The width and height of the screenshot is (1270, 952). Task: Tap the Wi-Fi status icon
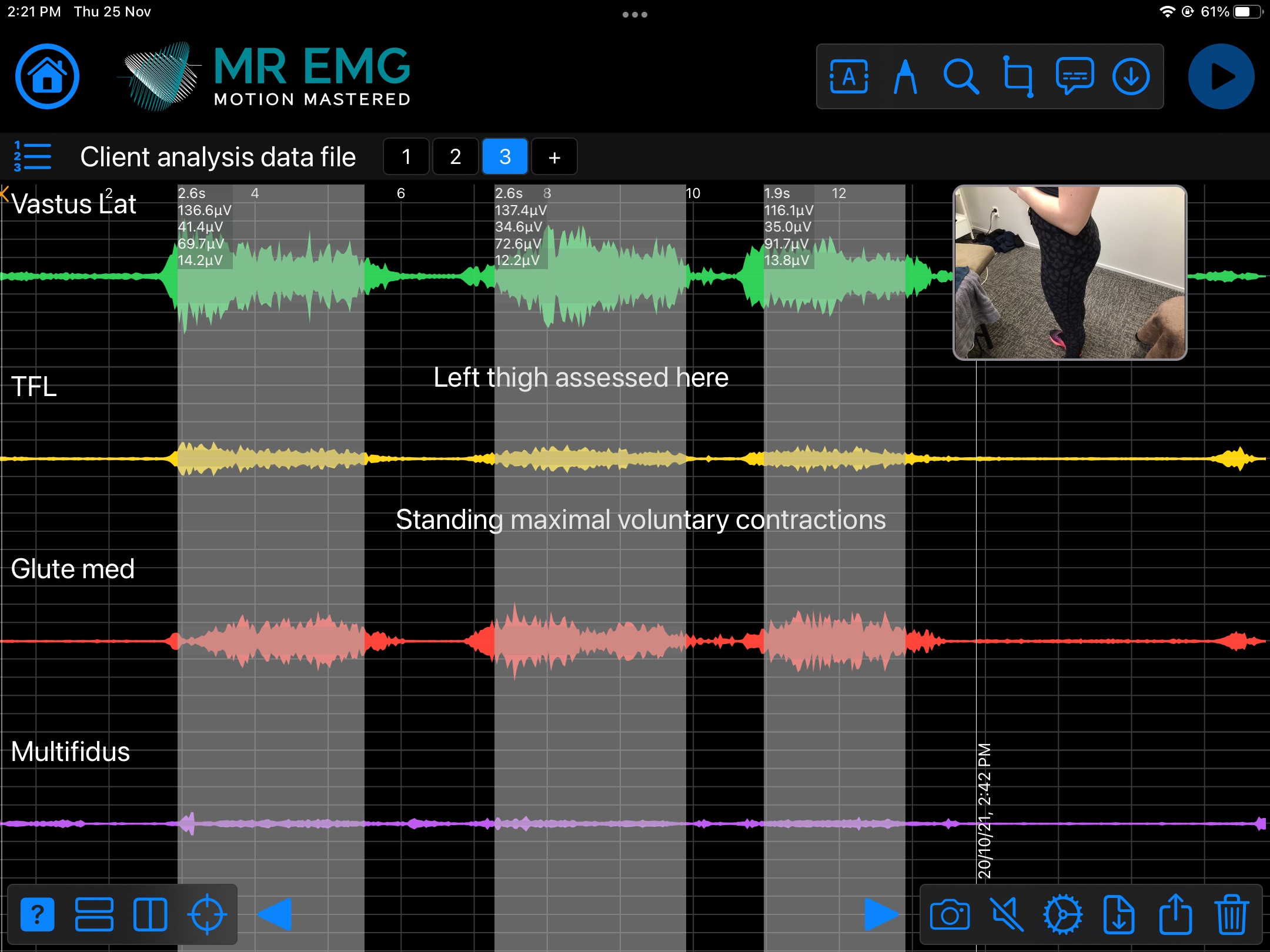(1167, 12)
